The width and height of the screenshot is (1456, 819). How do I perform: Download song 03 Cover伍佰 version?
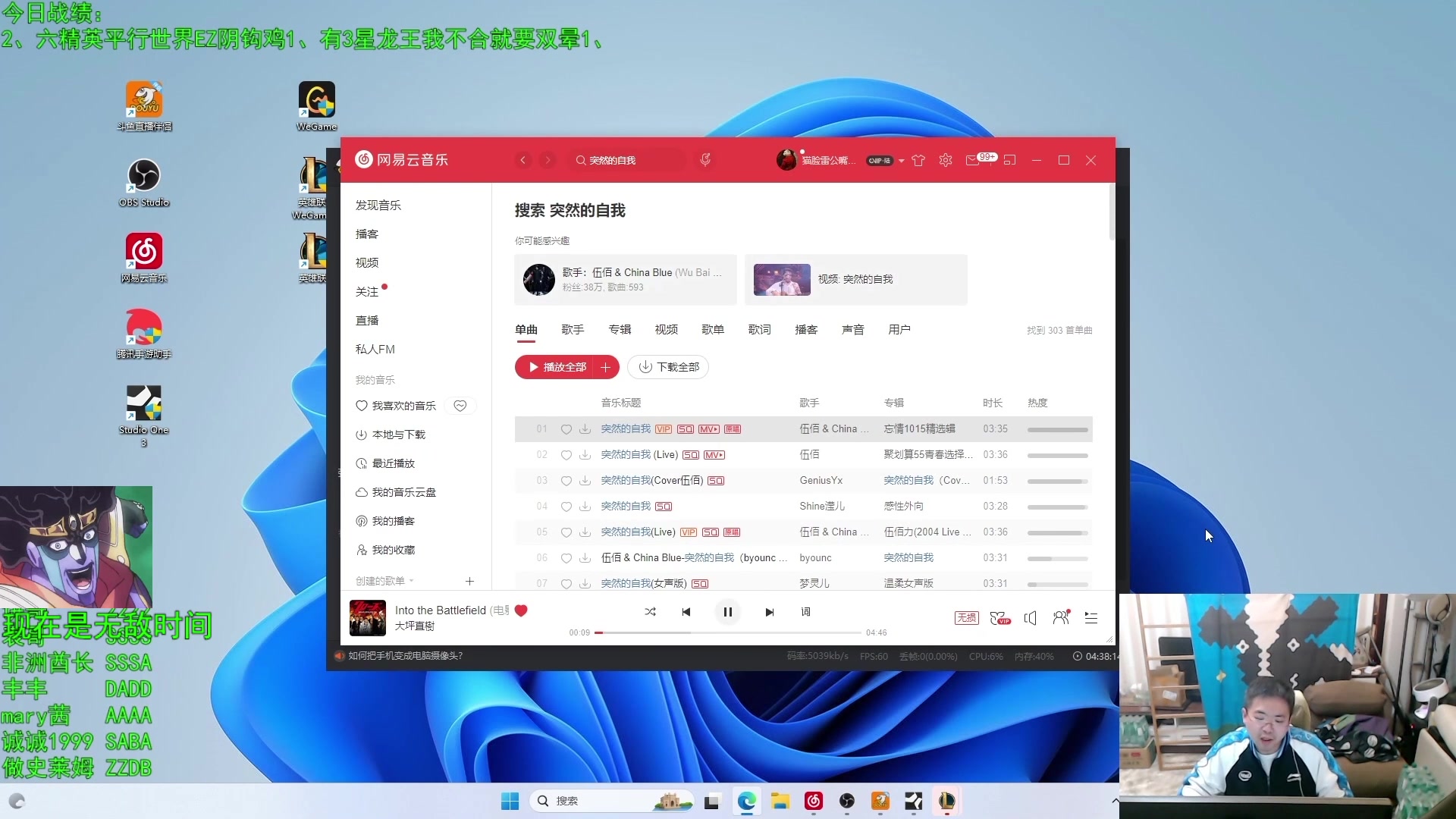pyautogui.click(x=585, y=481)
